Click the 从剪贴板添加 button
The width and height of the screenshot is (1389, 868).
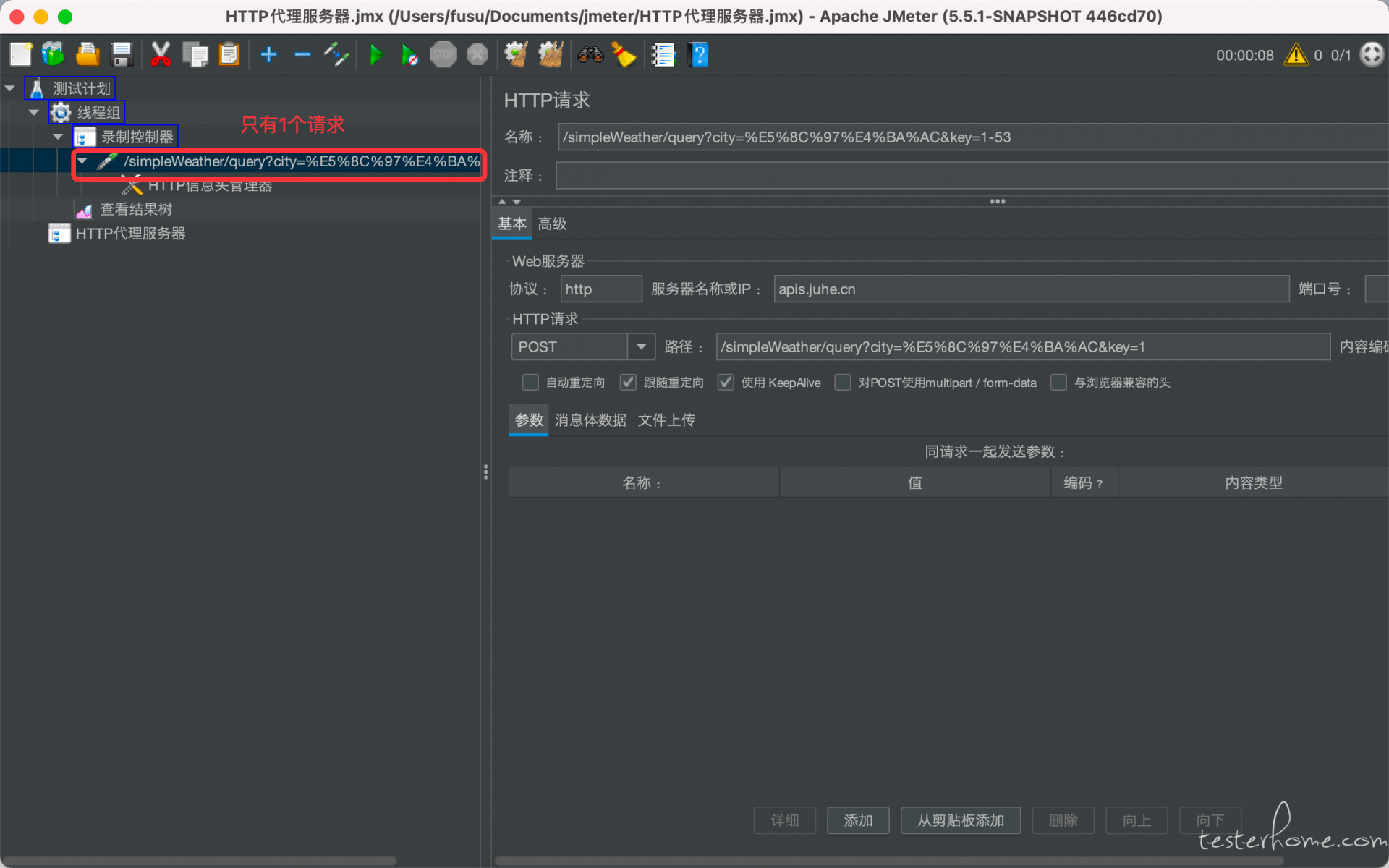pyautogui.click(x=961, y=820)
